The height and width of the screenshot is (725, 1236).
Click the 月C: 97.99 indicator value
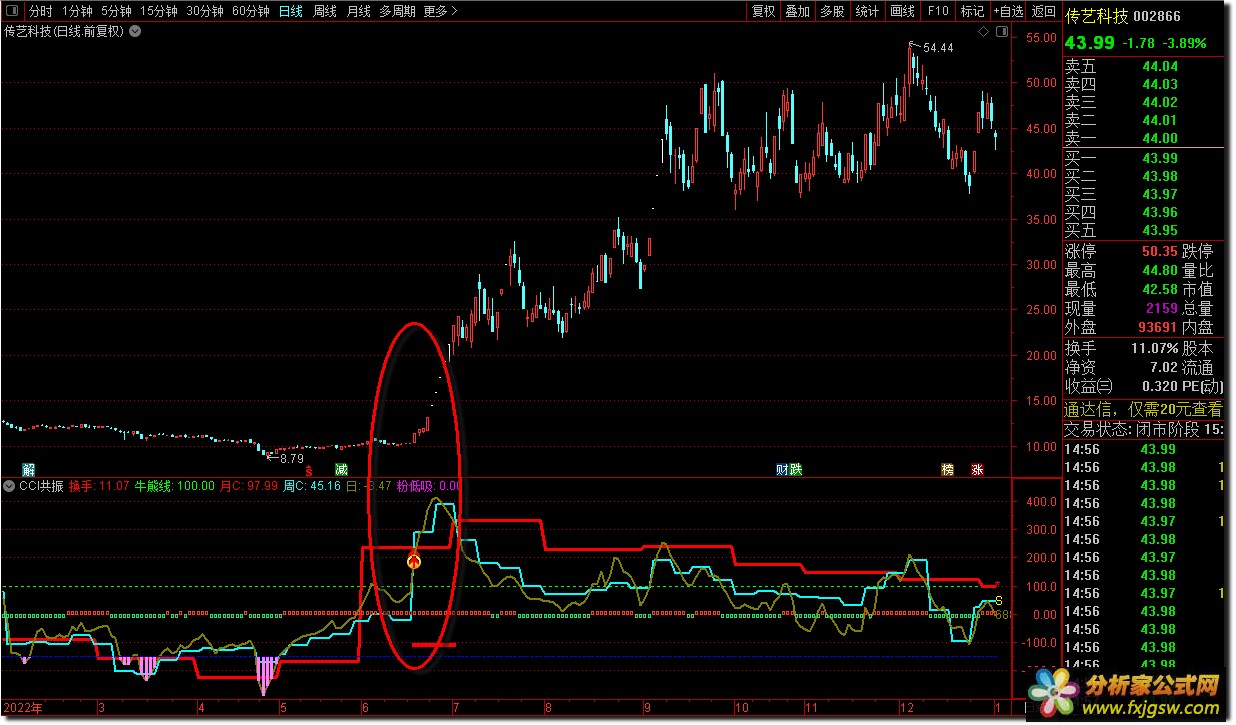pos(249,486)
